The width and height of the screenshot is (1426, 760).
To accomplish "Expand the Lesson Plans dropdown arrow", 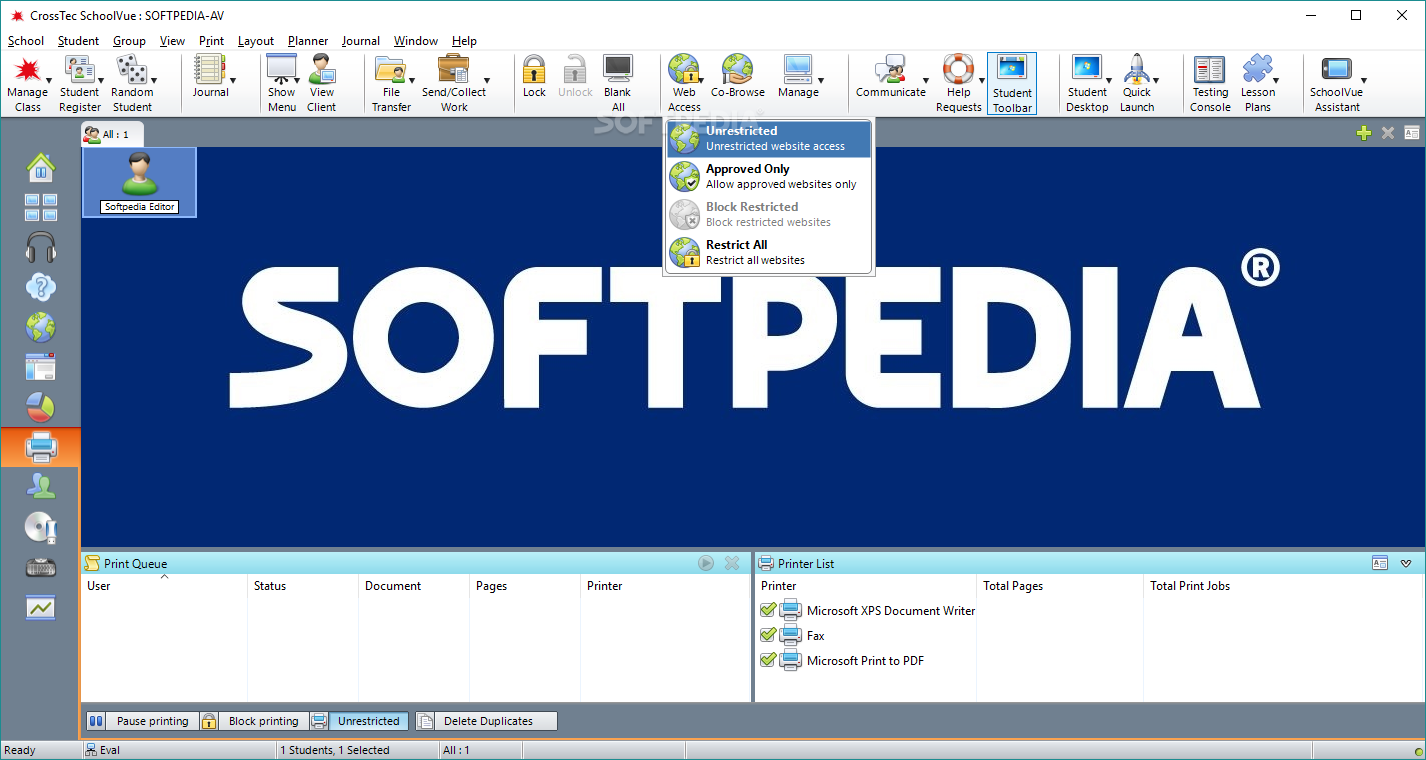I will pos(1278,80).
